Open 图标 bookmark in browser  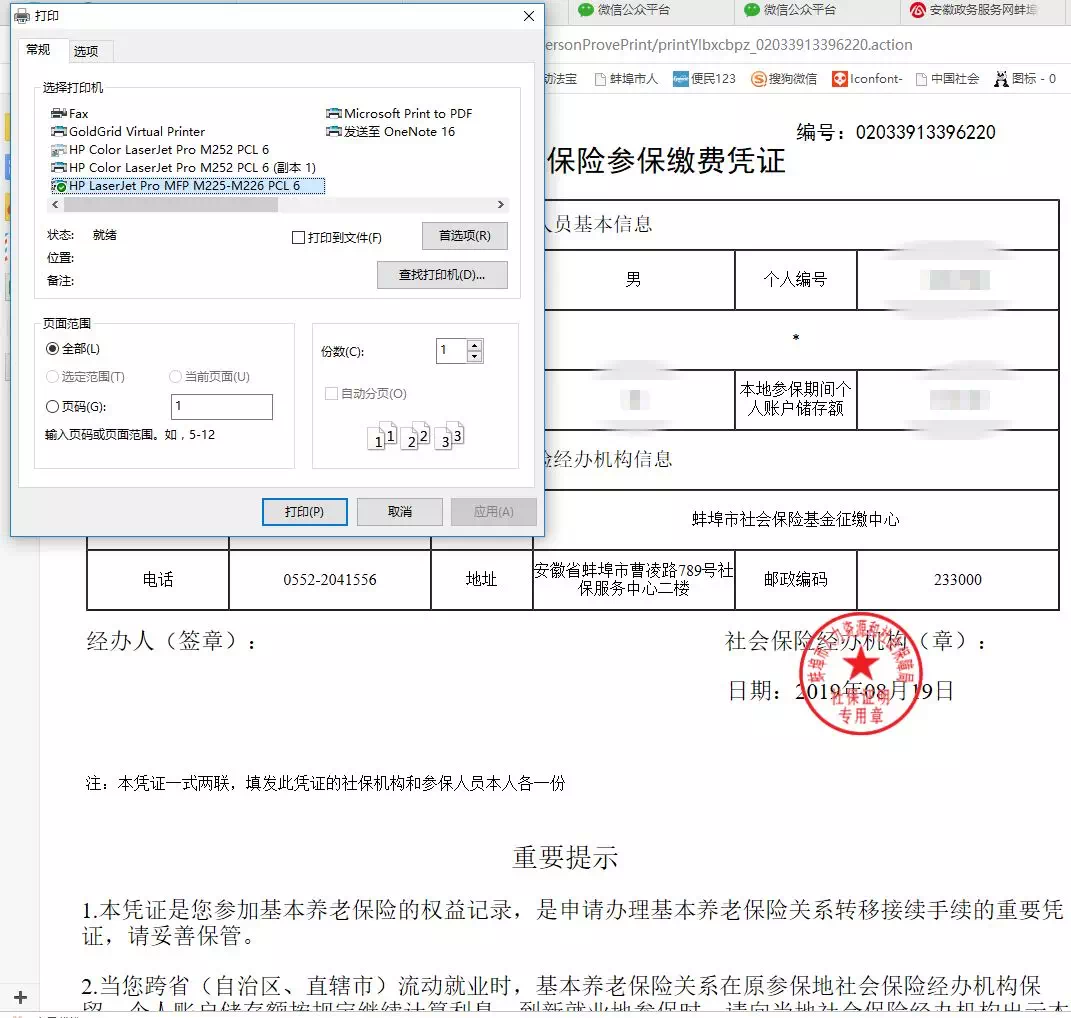coord(1025,79)
